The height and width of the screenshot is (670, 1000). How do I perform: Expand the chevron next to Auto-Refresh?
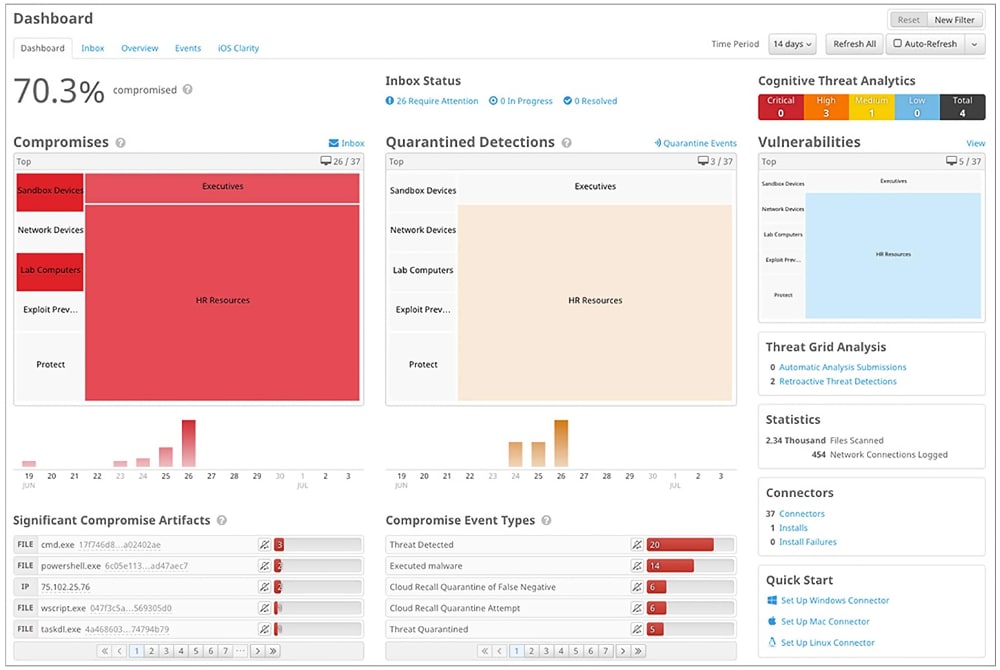point(974,43)
